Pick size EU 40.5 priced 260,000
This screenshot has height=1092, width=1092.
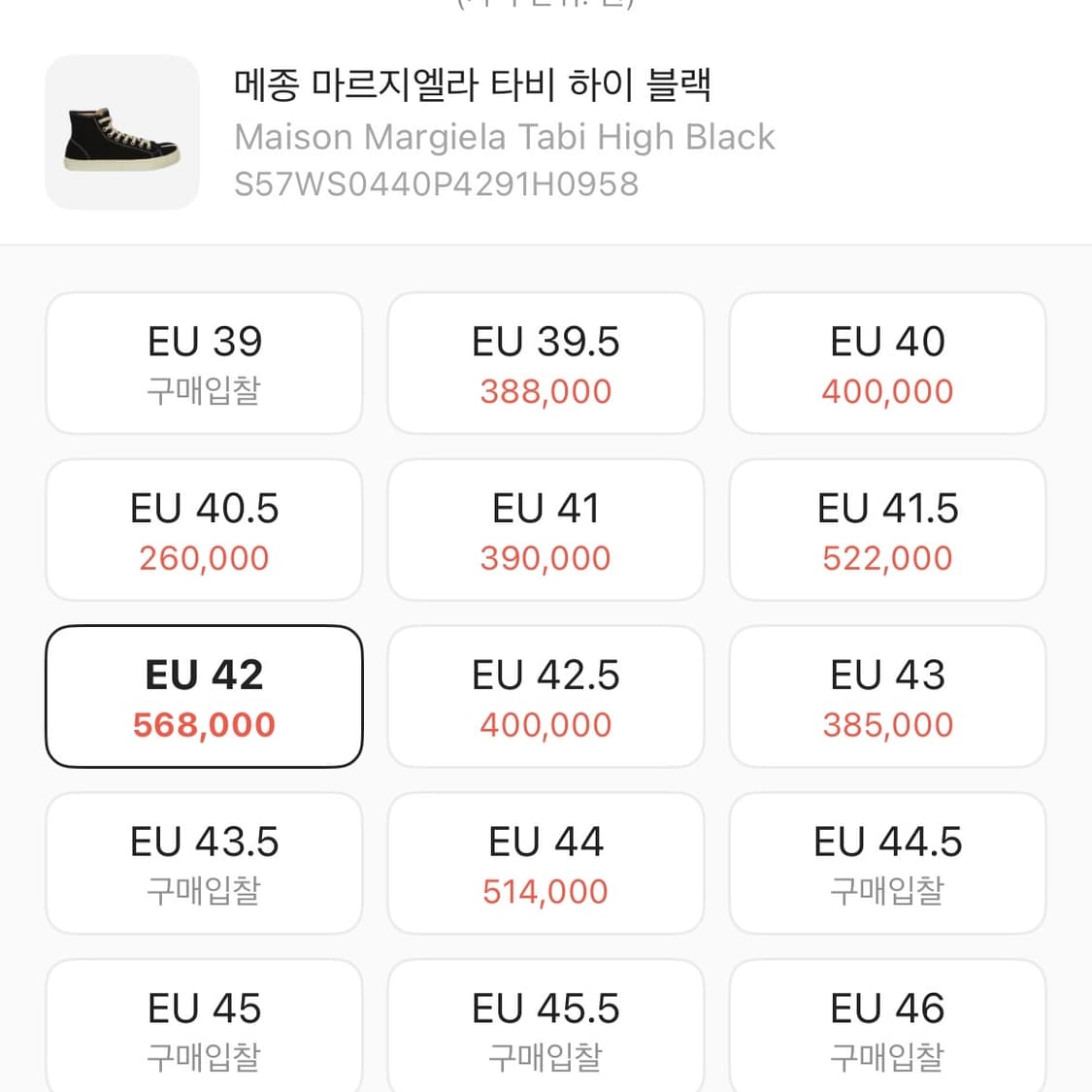pos(203,530)
